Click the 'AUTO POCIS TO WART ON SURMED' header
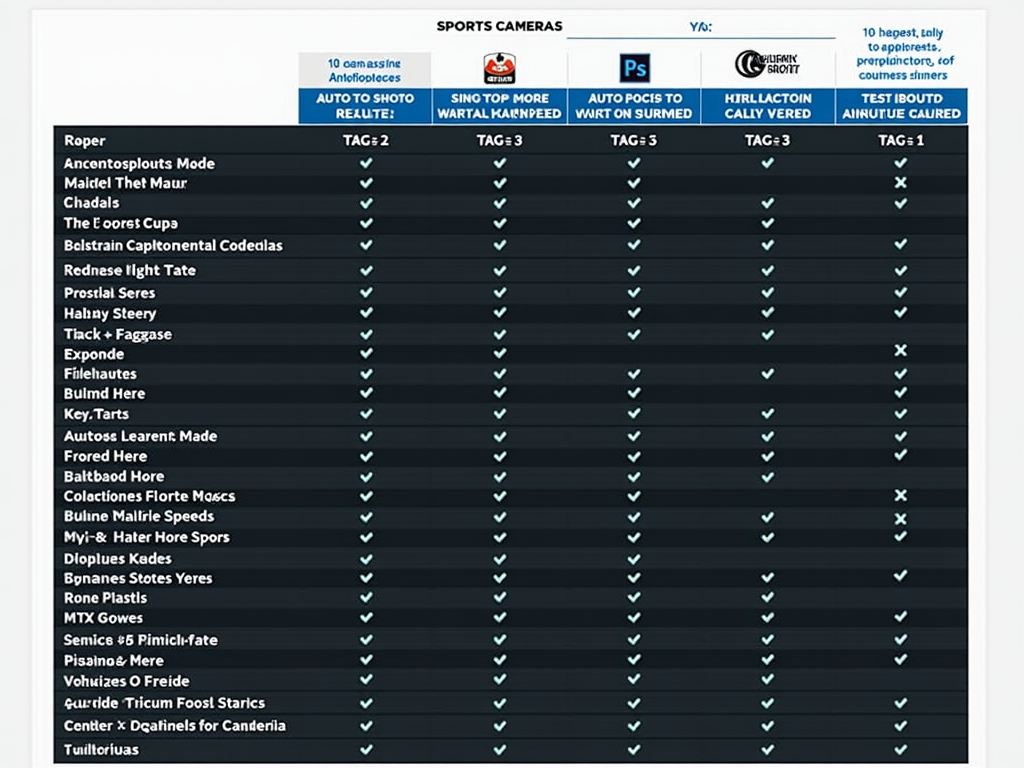 click(633, 106)
